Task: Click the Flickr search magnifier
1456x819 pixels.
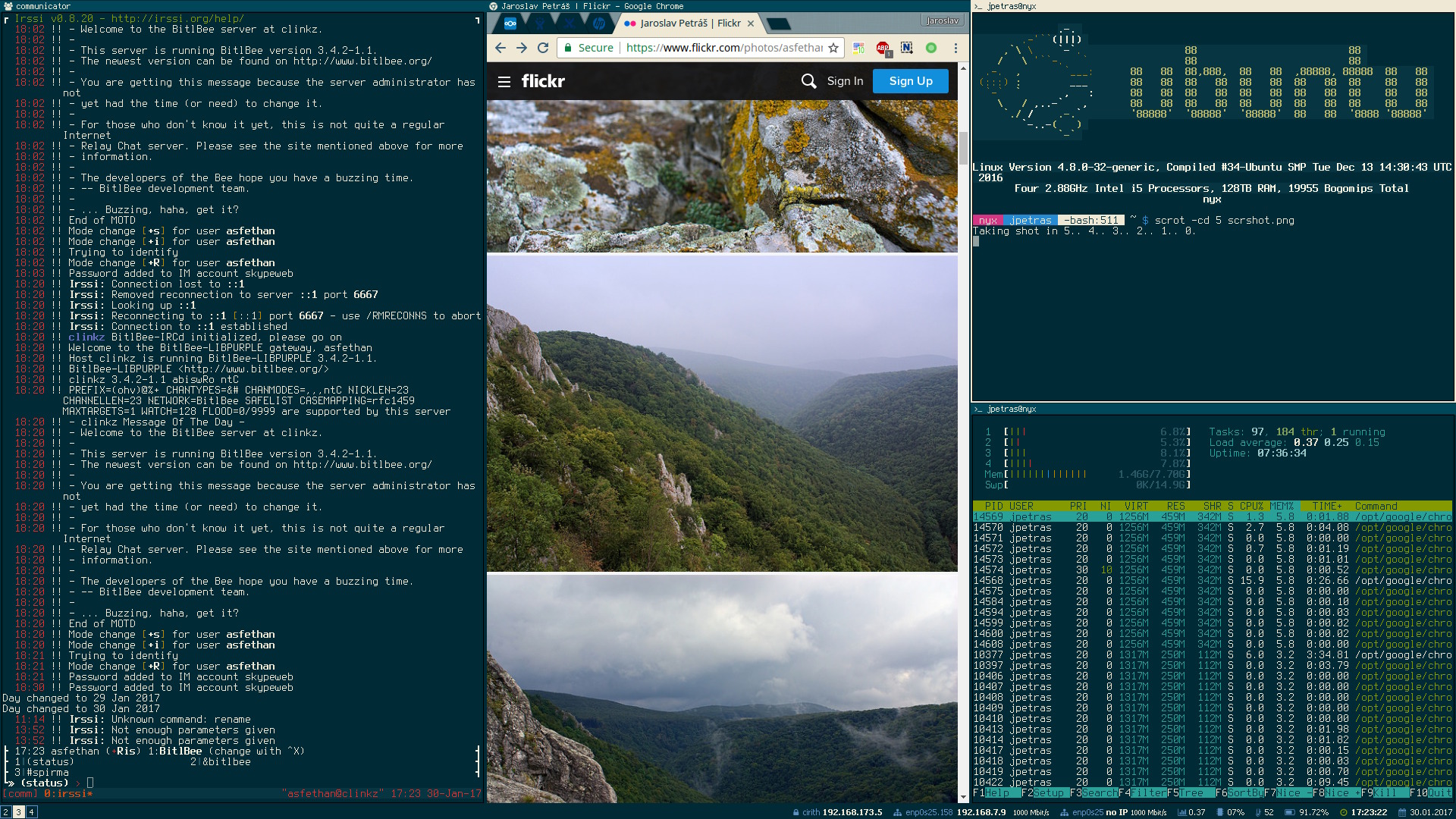Action: click(x=809, y=81)
